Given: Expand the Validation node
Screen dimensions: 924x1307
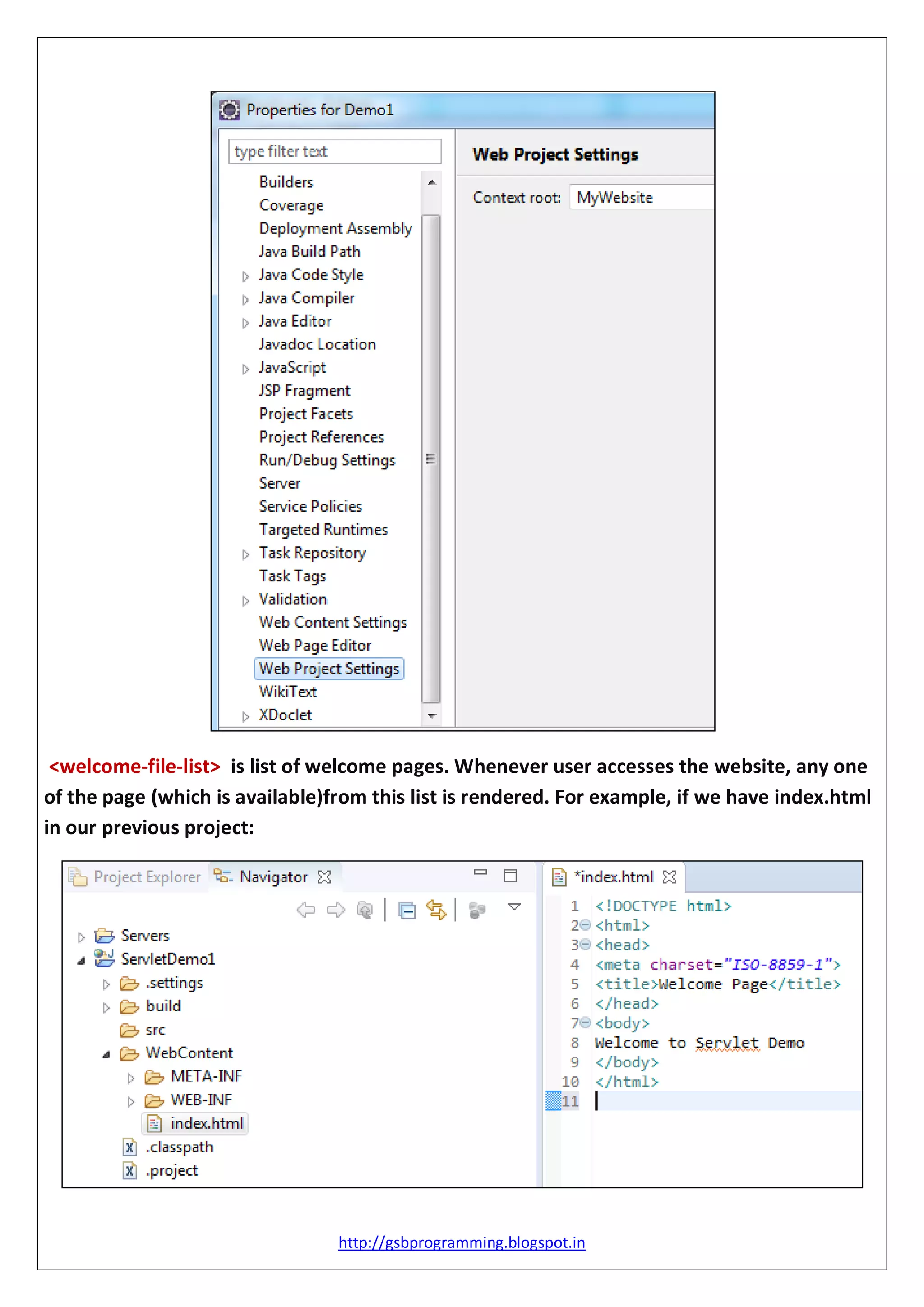Looking at the screenshot, I should [x=245, y=600].
